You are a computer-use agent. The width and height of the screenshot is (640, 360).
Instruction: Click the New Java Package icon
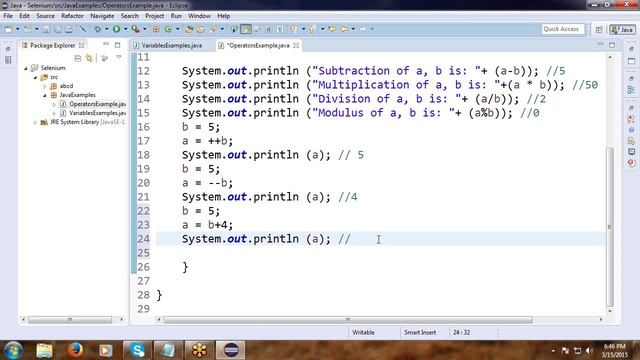pos(156,29)
